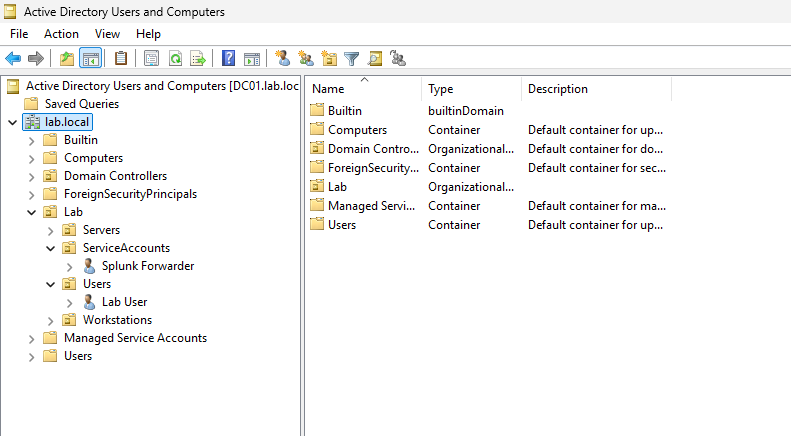This screenshot has width=791, height=436.
Task: Click the Saved Queries folder icon
Action: [31, 103]
